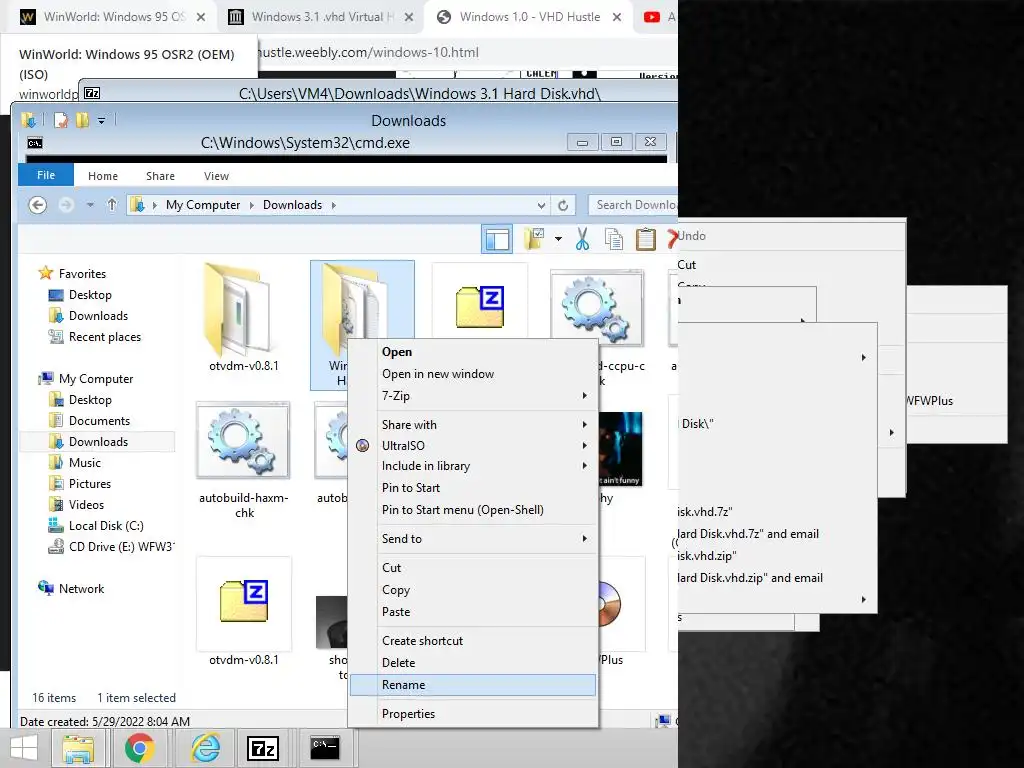Choose Pin to Start
This screenshot has height=768, width=1024.
(473, 488)
